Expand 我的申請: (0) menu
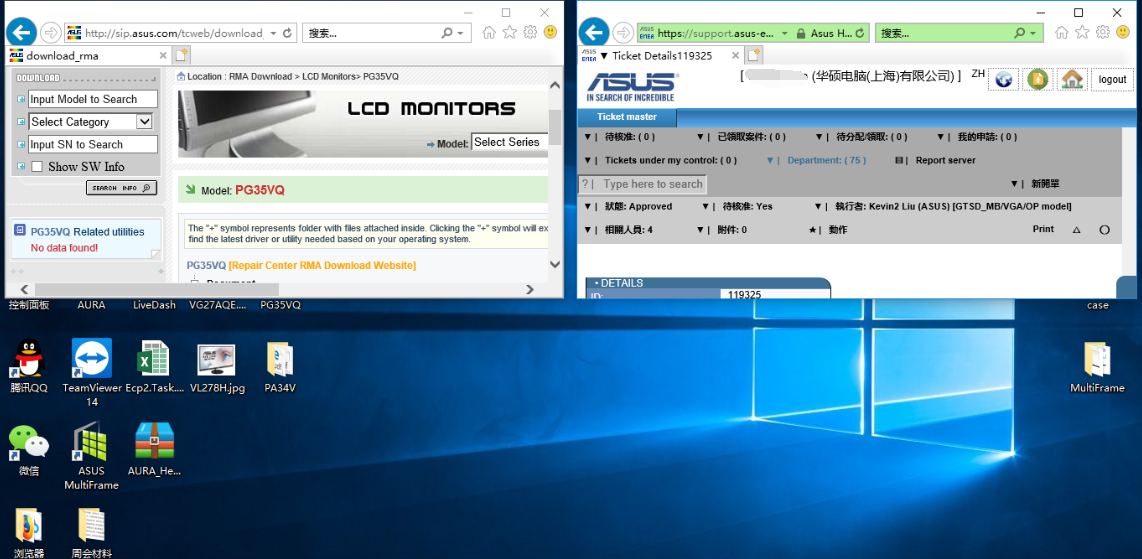This screenshot has height=559, width=1142. pos(977,137)
